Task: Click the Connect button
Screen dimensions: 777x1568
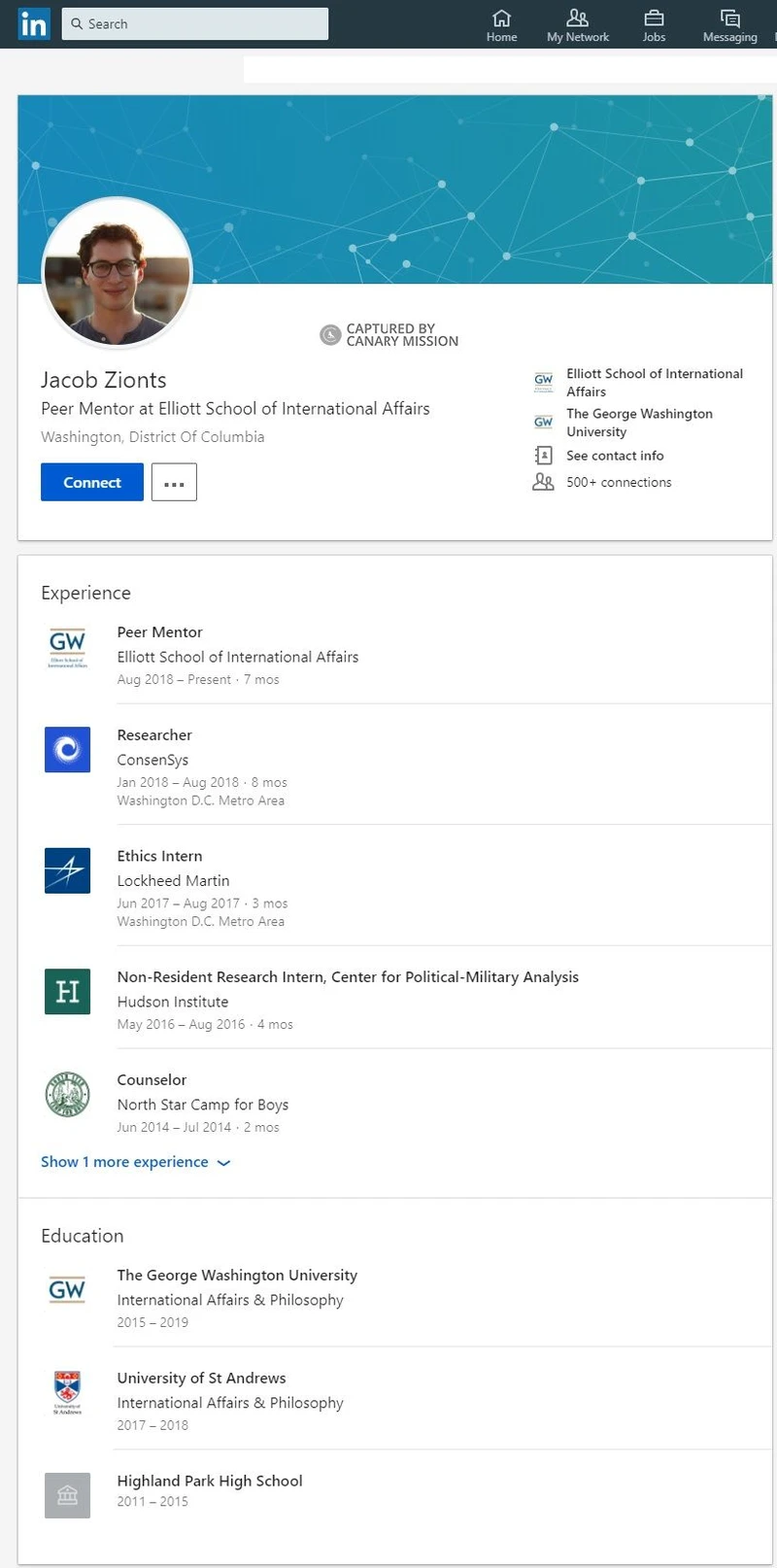Action: 92,482
